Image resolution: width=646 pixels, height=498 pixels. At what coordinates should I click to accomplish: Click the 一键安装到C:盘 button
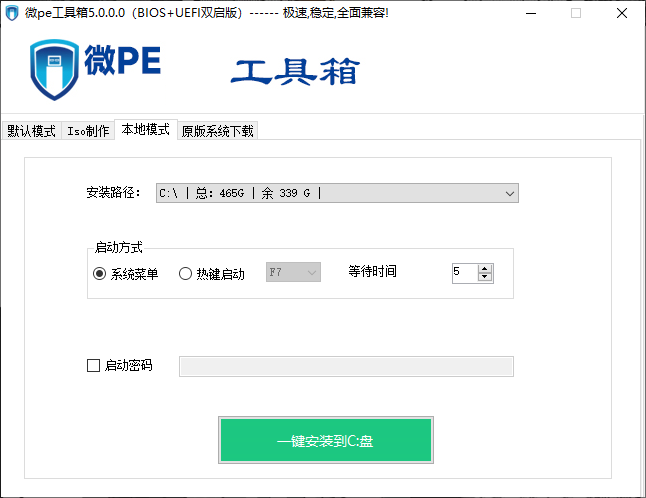coord(326,440)
